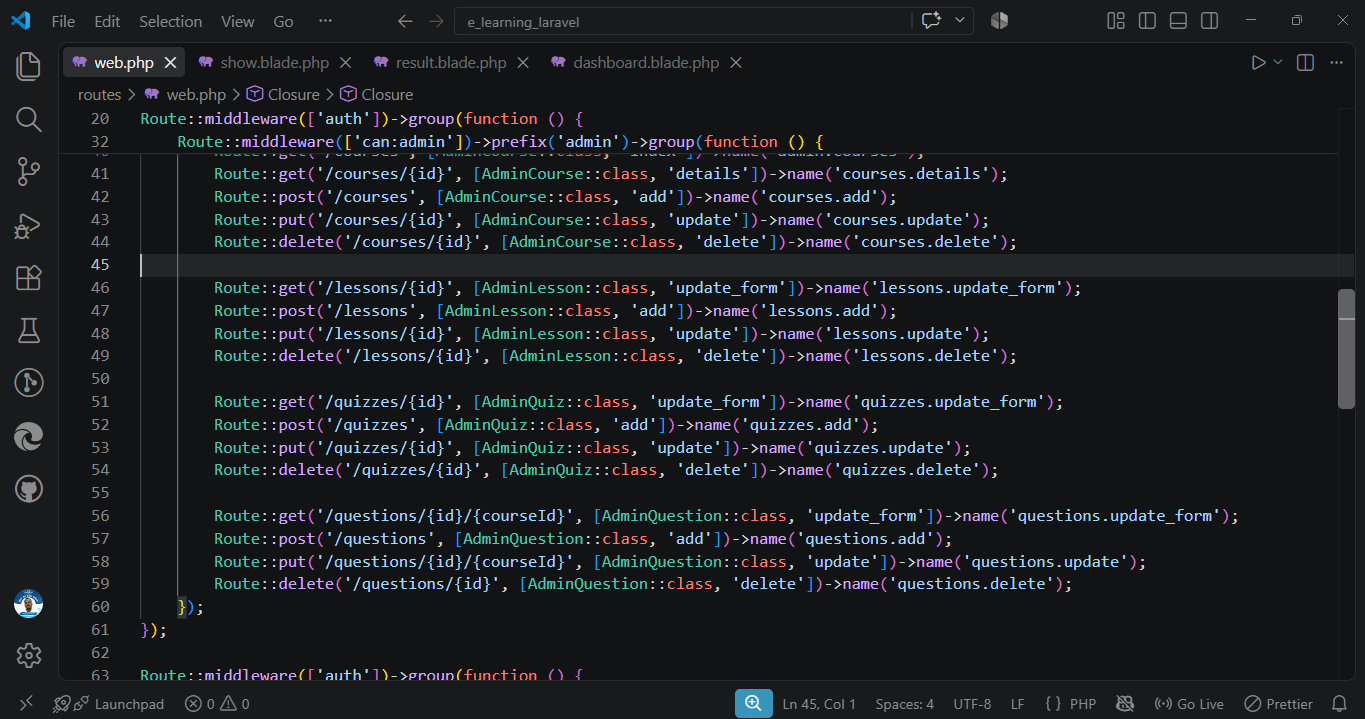Switch to the result.blade.php tab
Viewport: 1365px width, 719px height.
[x=451, y=62]
